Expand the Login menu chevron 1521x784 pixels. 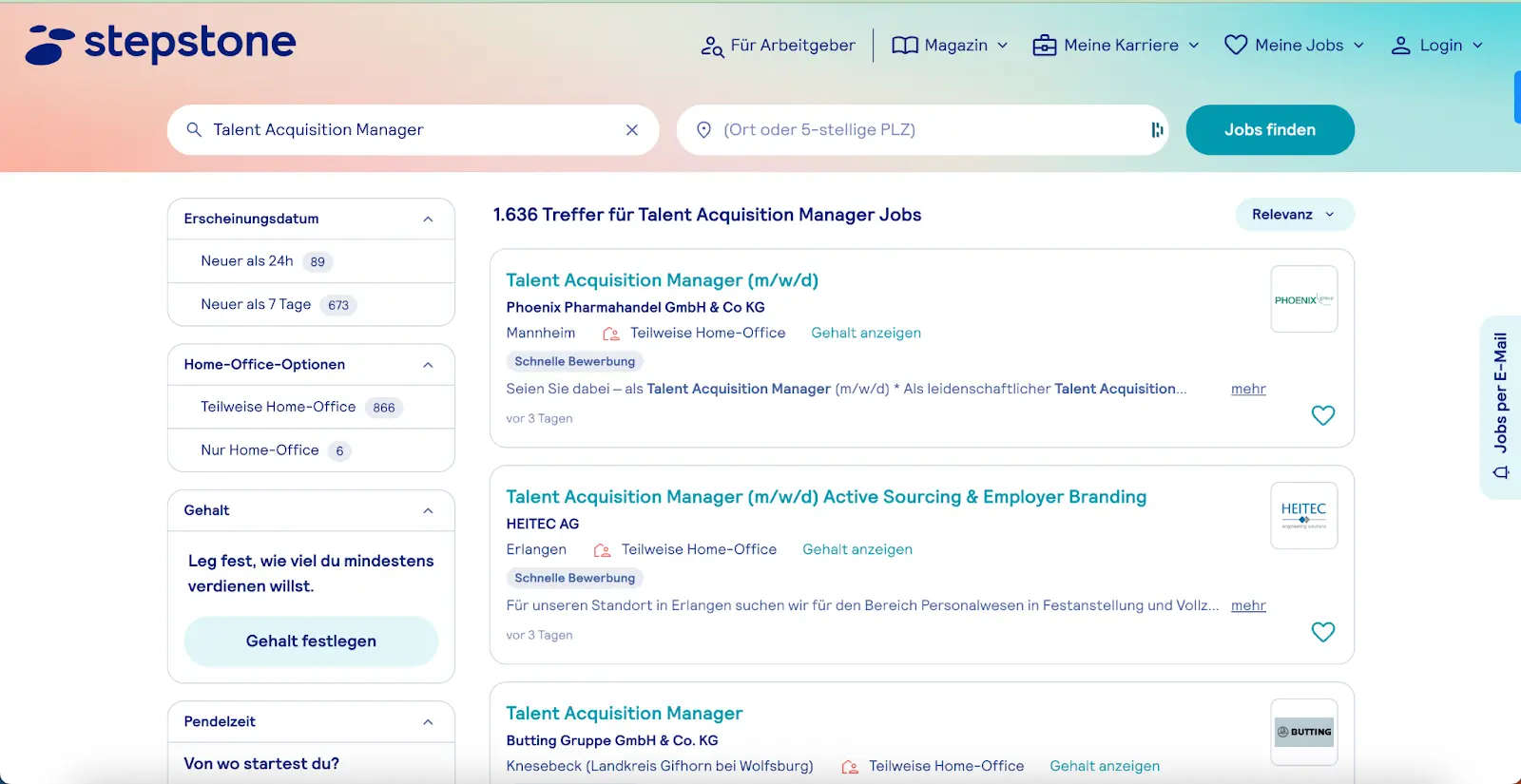[1477, 46]
